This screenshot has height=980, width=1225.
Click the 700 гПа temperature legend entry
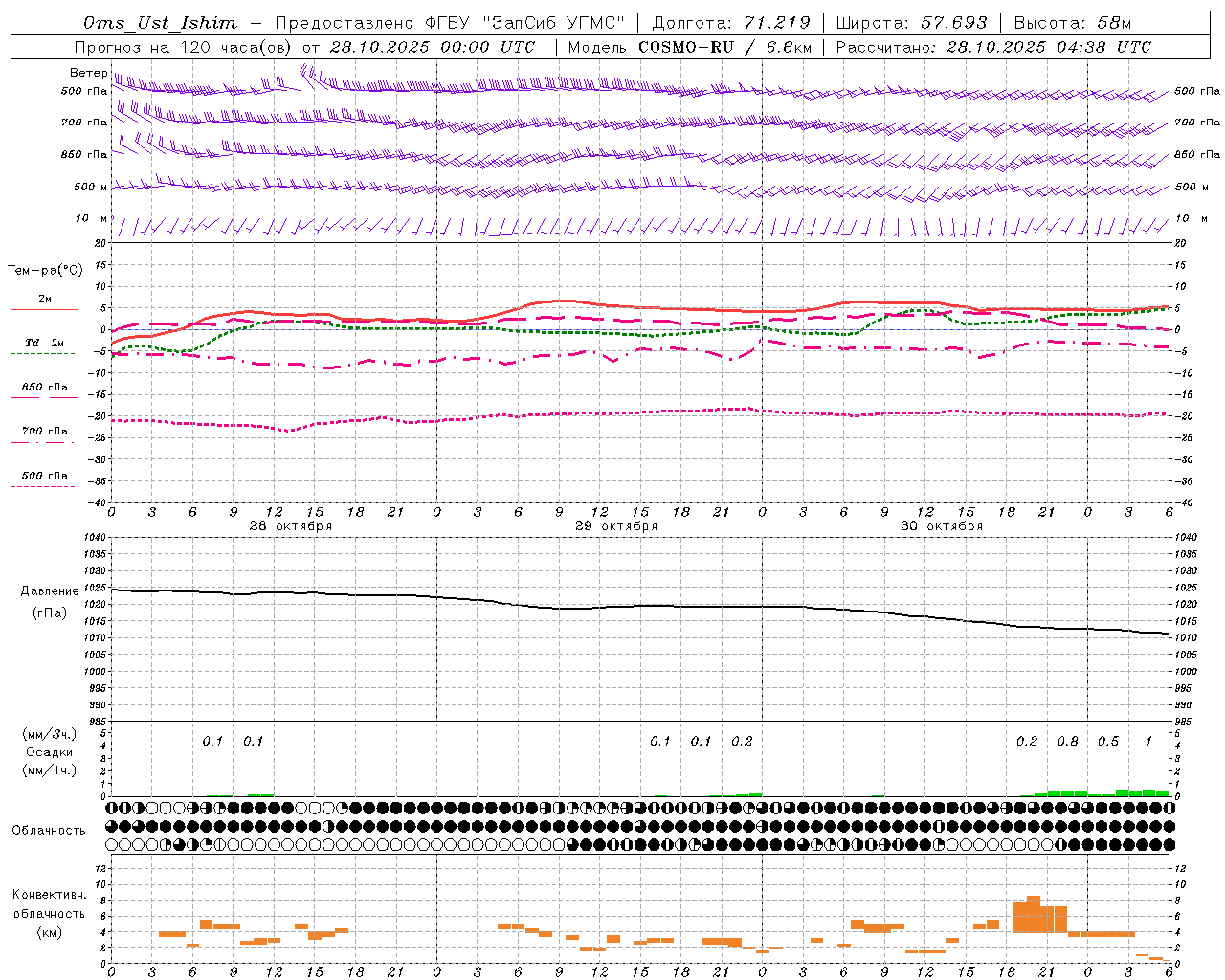coord(45,432)
